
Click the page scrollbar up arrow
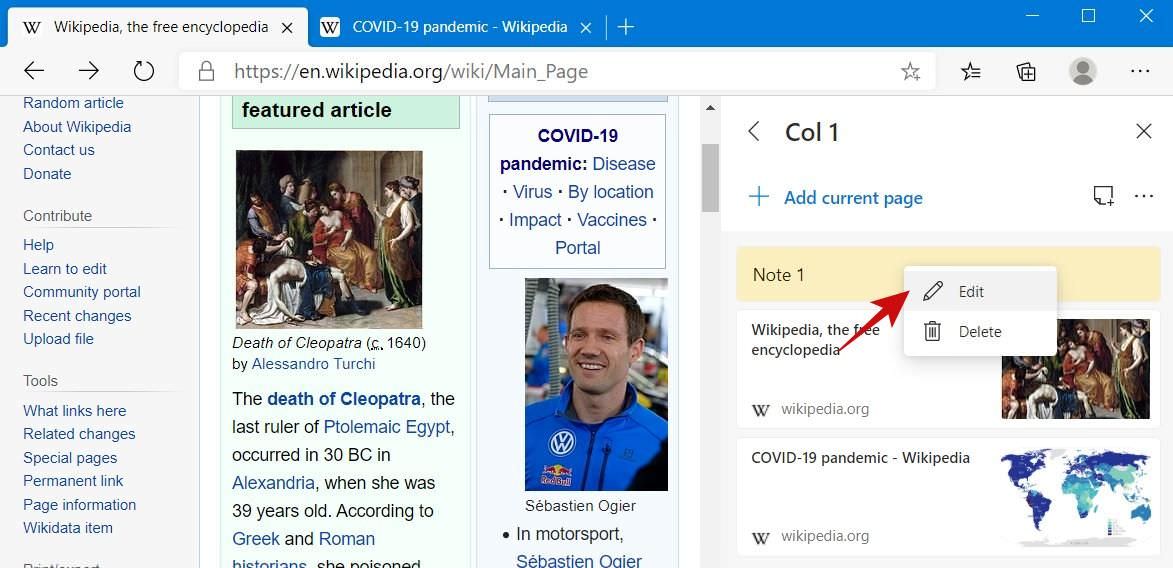710,109
